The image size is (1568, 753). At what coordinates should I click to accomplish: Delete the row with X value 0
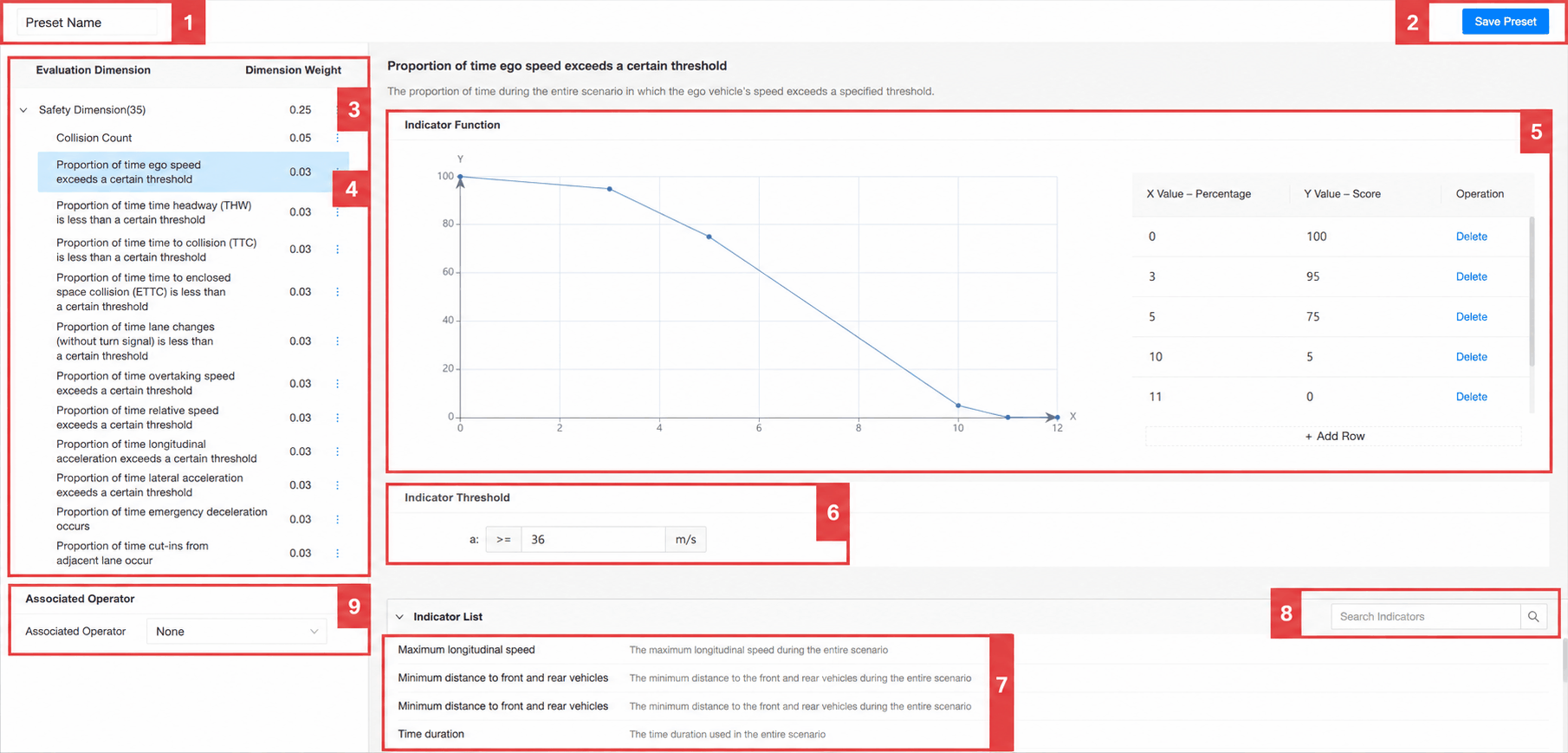coord(1471,237)
